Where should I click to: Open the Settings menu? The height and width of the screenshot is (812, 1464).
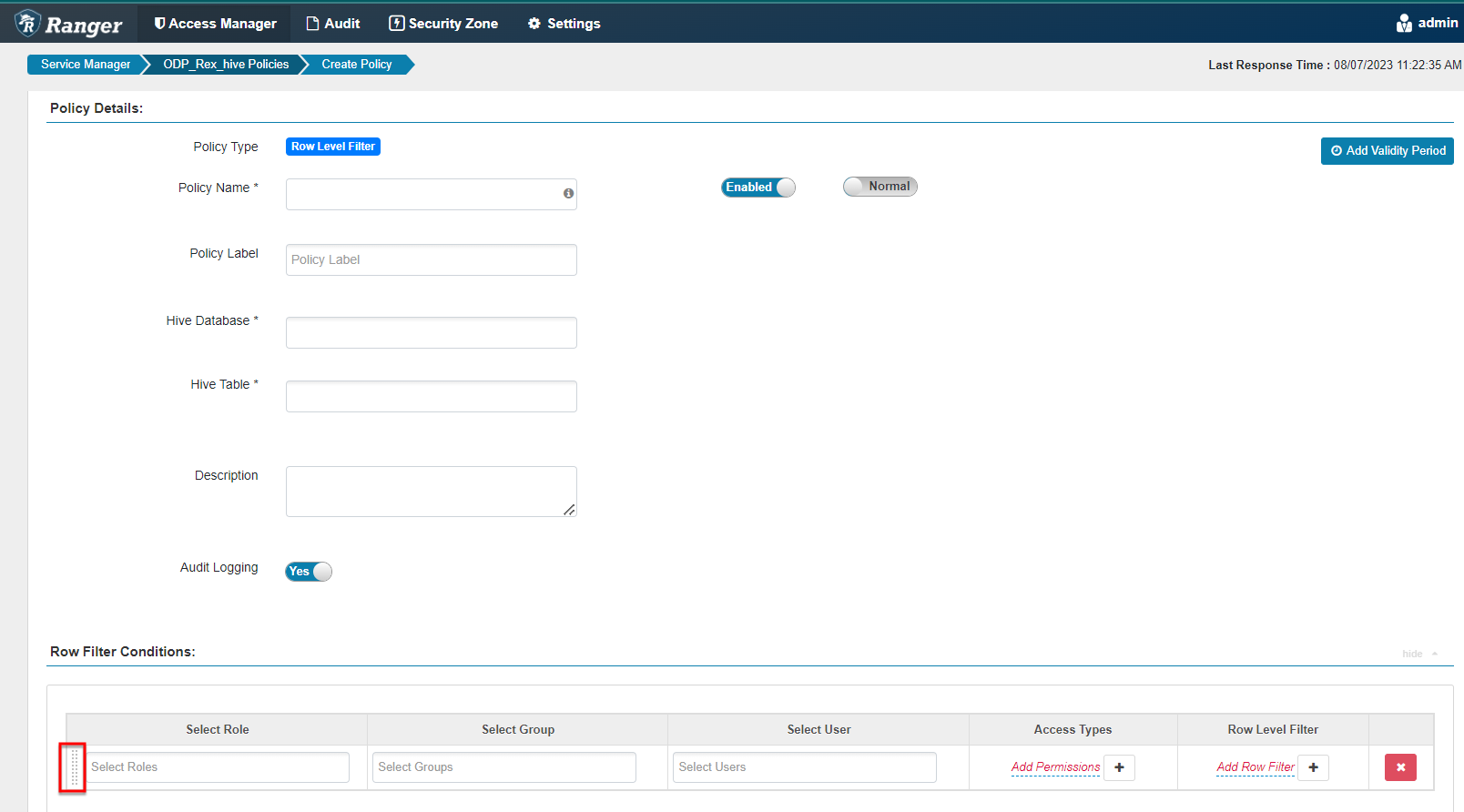tap(564, 24)
